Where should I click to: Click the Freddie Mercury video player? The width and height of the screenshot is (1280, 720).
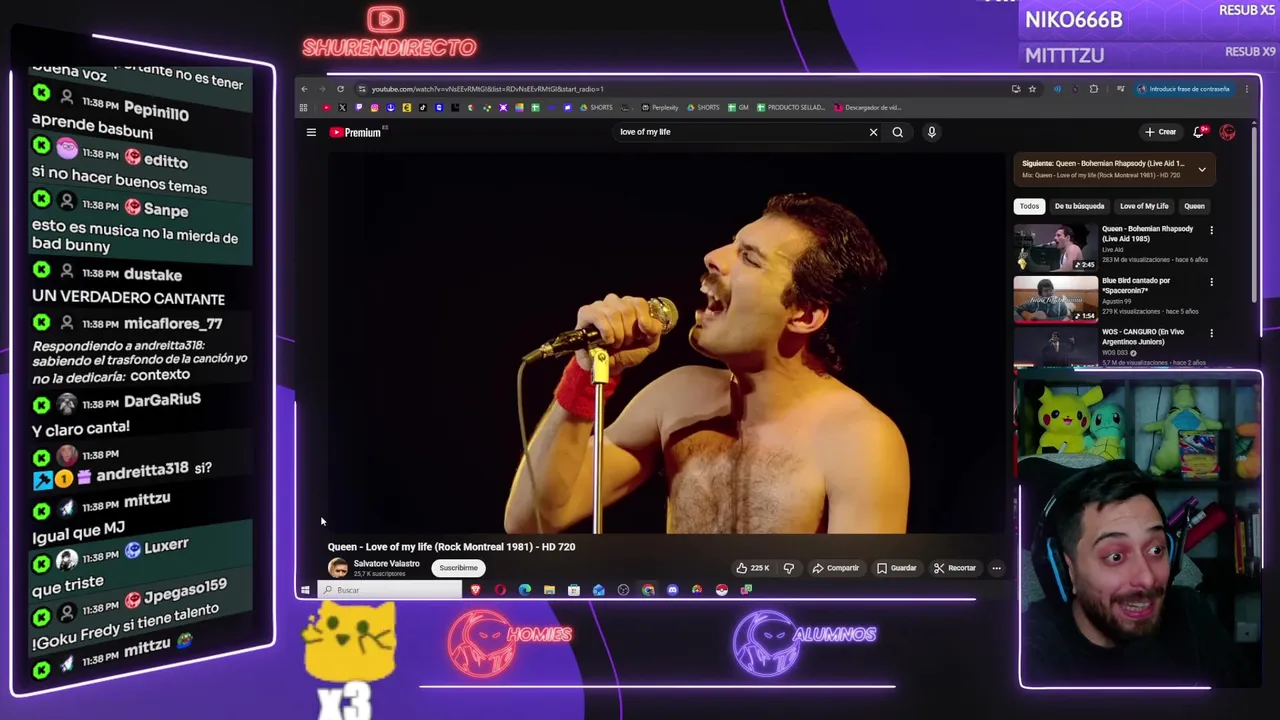tap(666, 343)
